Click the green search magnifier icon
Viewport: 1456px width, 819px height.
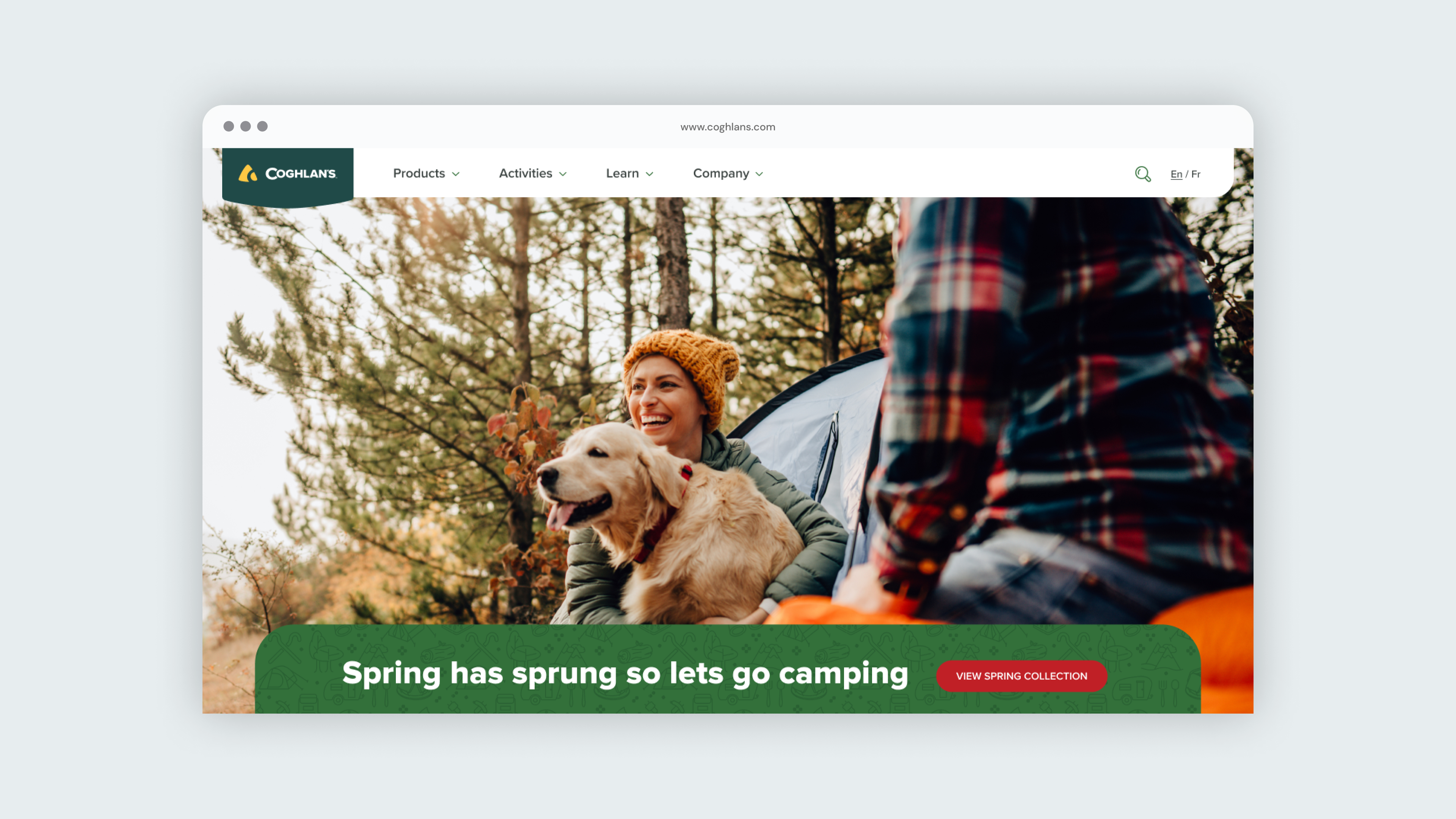click(x=1143, y=174)
